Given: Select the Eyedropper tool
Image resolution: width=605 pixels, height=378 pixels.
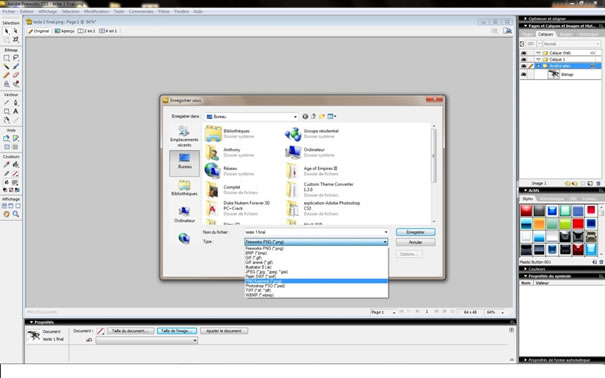Looking at the screenshot, I should click(x=7, y=165).
